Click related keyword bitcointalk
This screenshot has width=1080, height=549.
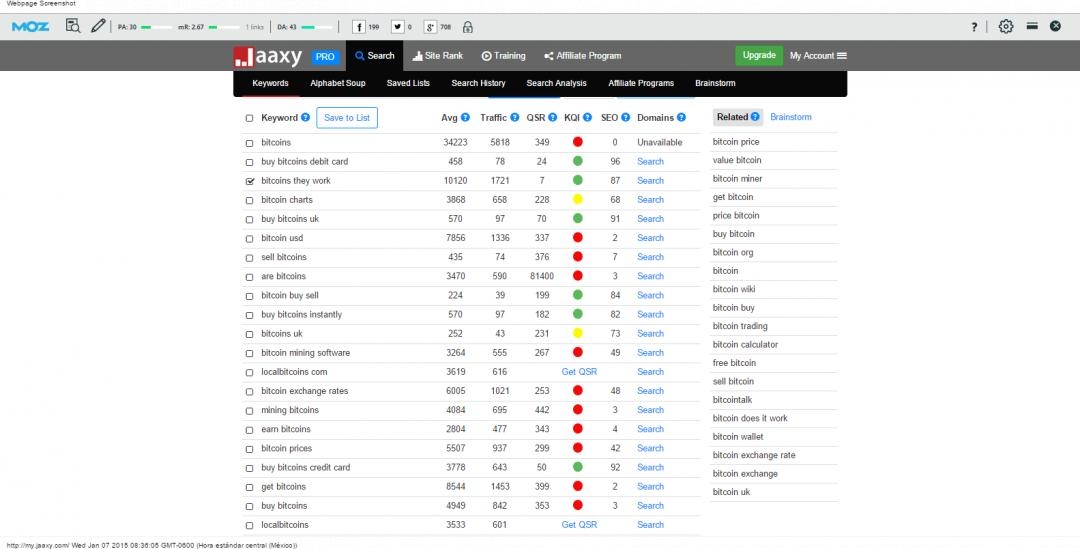coord(732,400)
